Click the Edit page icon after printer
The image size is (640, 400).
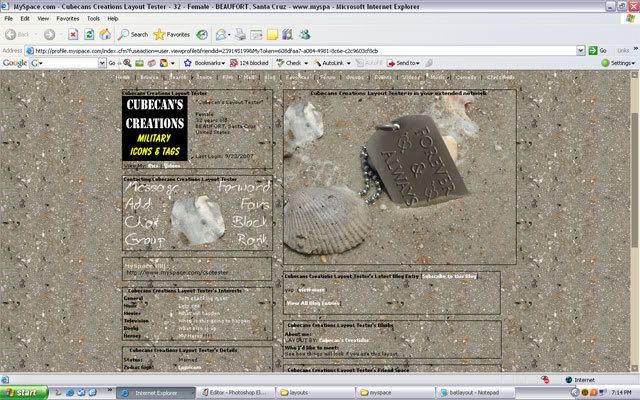(256, 35)
